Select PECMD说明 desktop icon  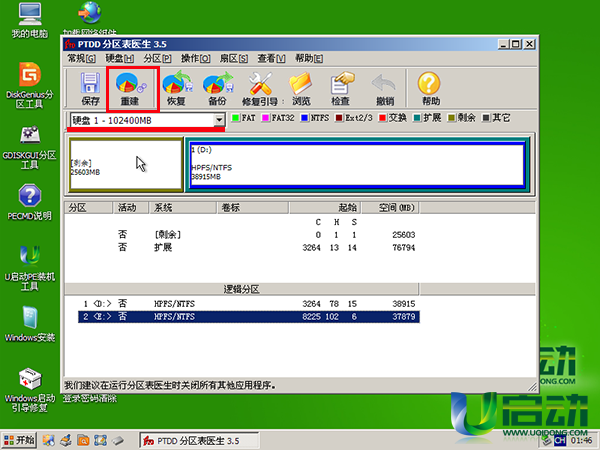pos(29,202)
